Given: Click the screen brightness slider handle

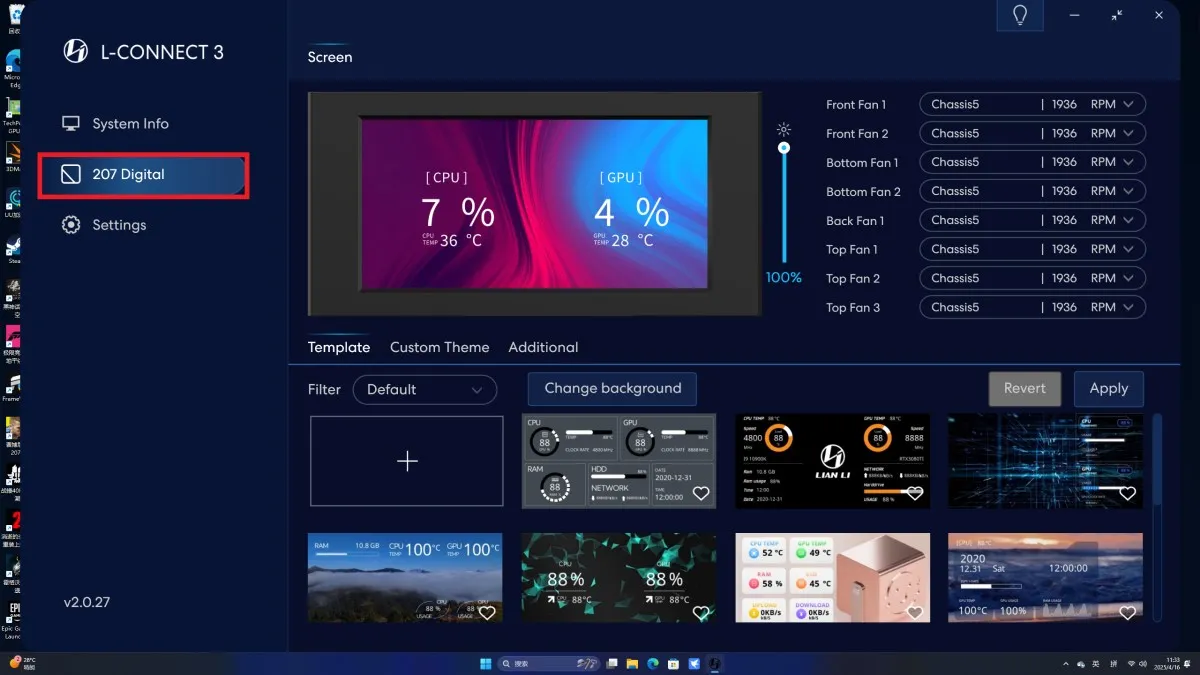Looking at the screenshot, I should coord(784,148).
